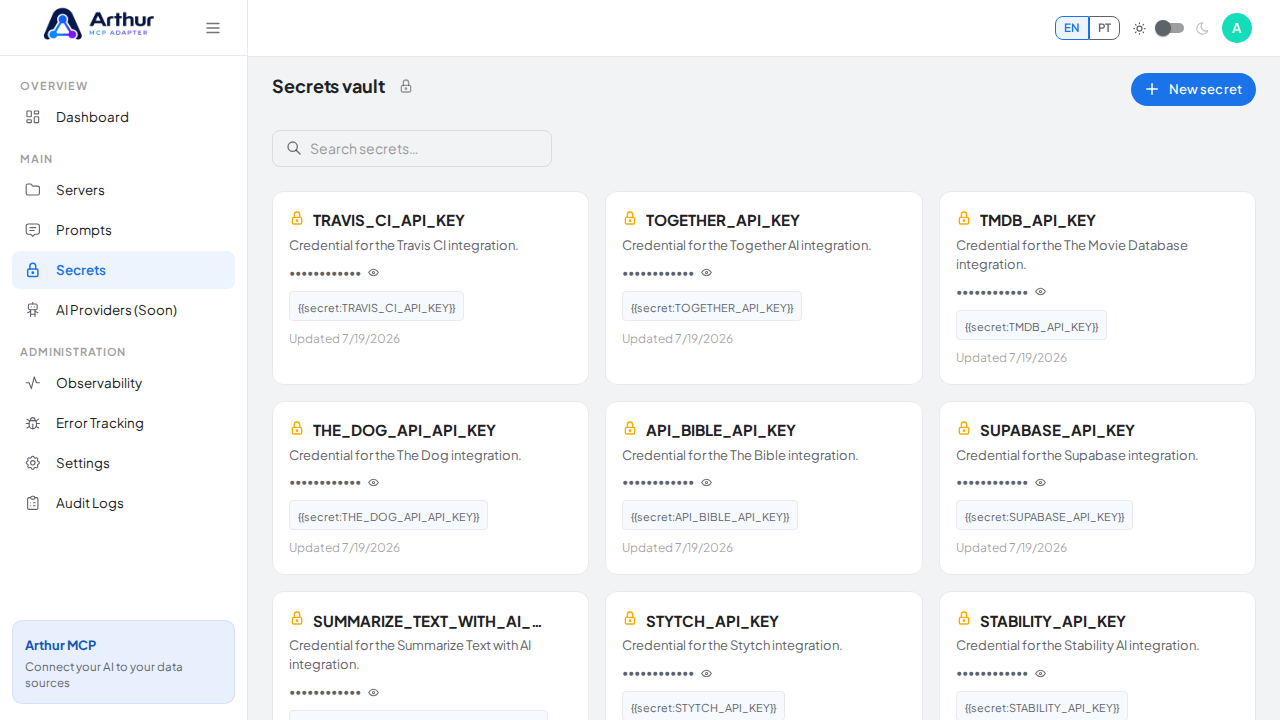
Task: Open the user avatar A menu
Action: pyautogui.click(x=1237, y=28)
